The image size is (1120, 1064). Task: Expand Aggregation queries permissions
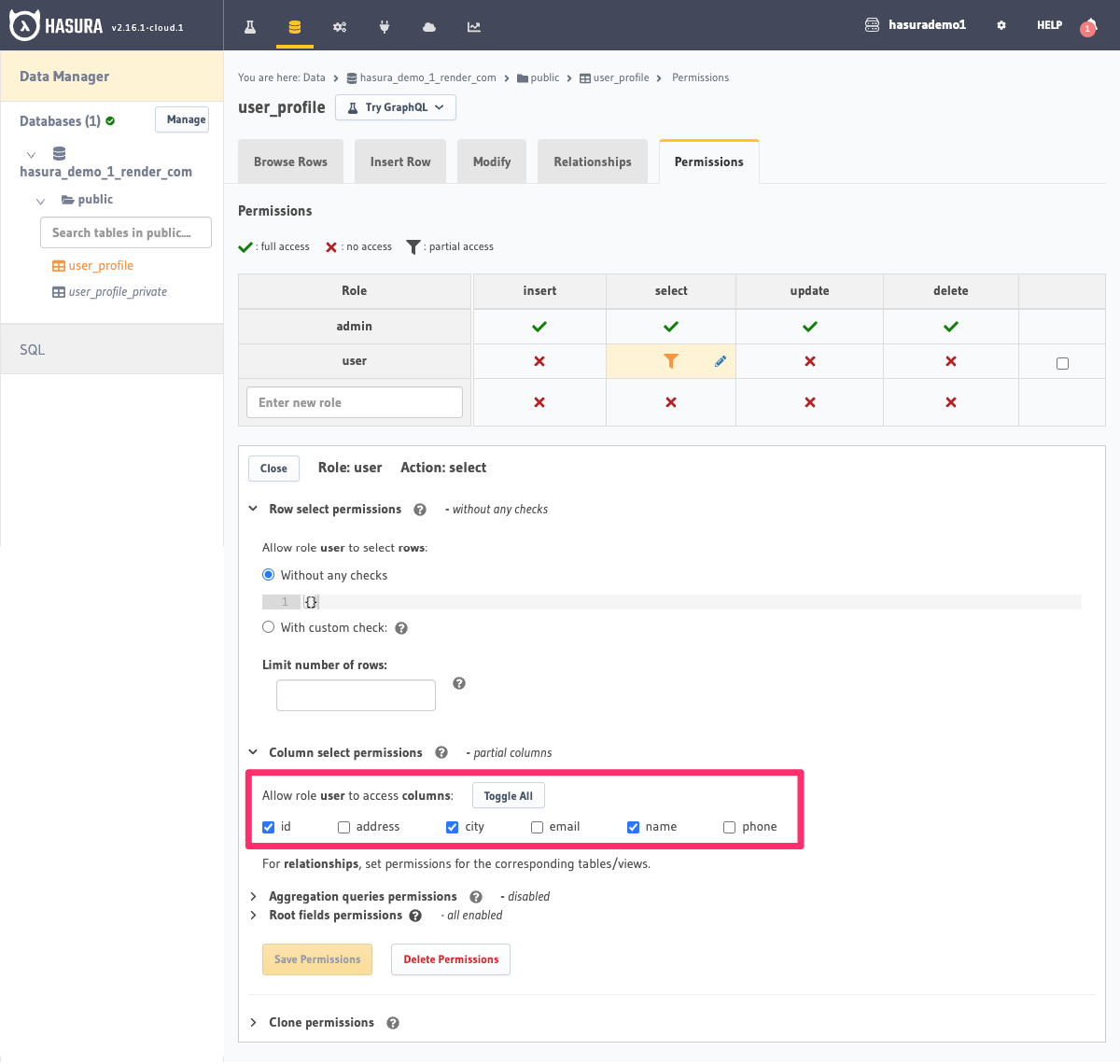click(363, 896)
